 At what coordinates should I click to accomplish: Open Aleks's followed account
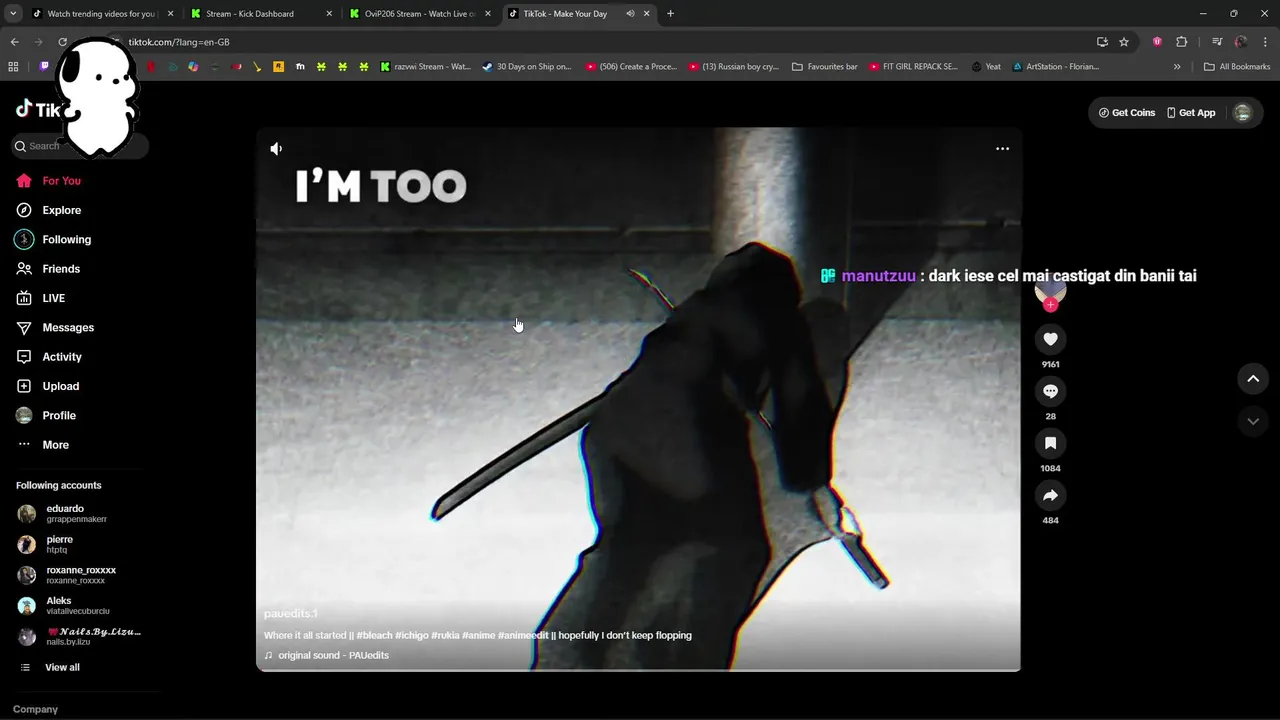[78, 606]
